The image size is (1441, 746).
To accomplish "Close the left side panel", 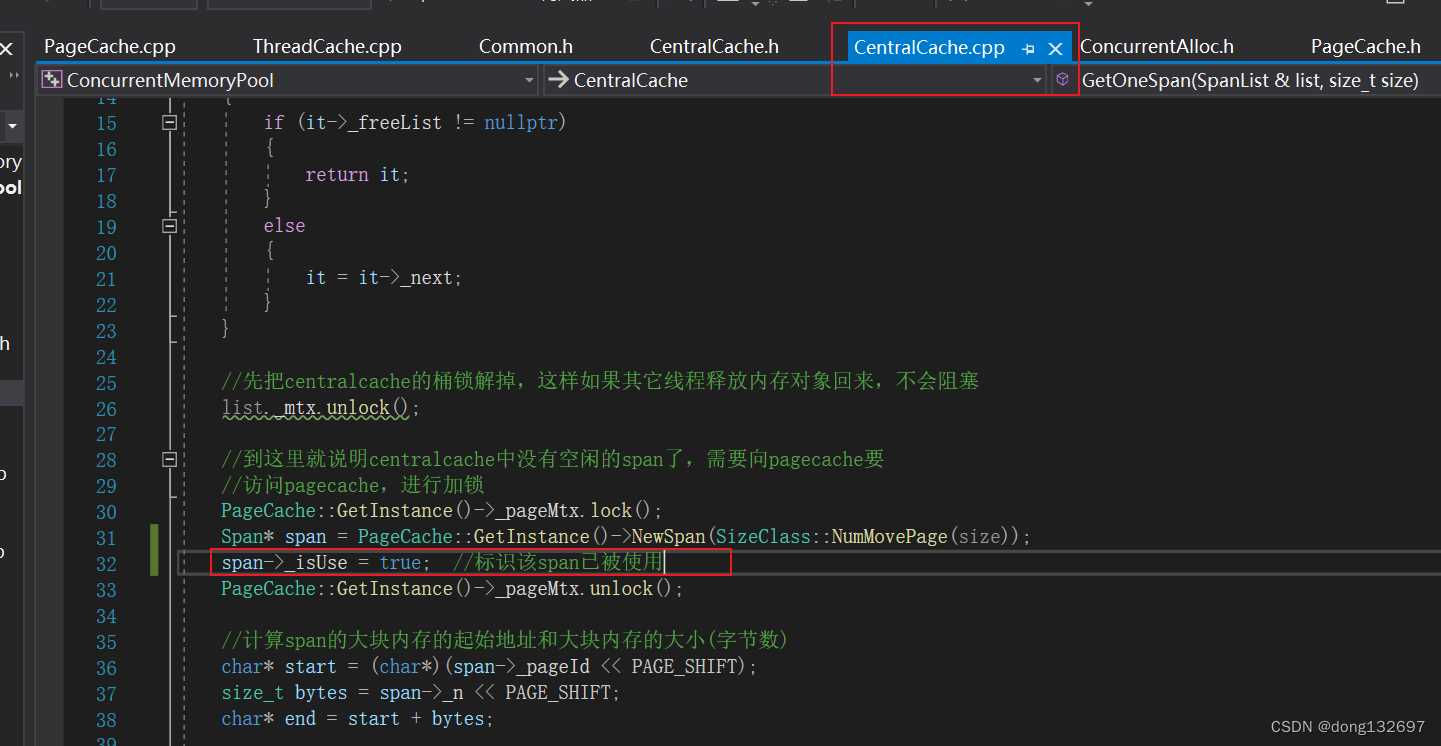I will point(6,48).
